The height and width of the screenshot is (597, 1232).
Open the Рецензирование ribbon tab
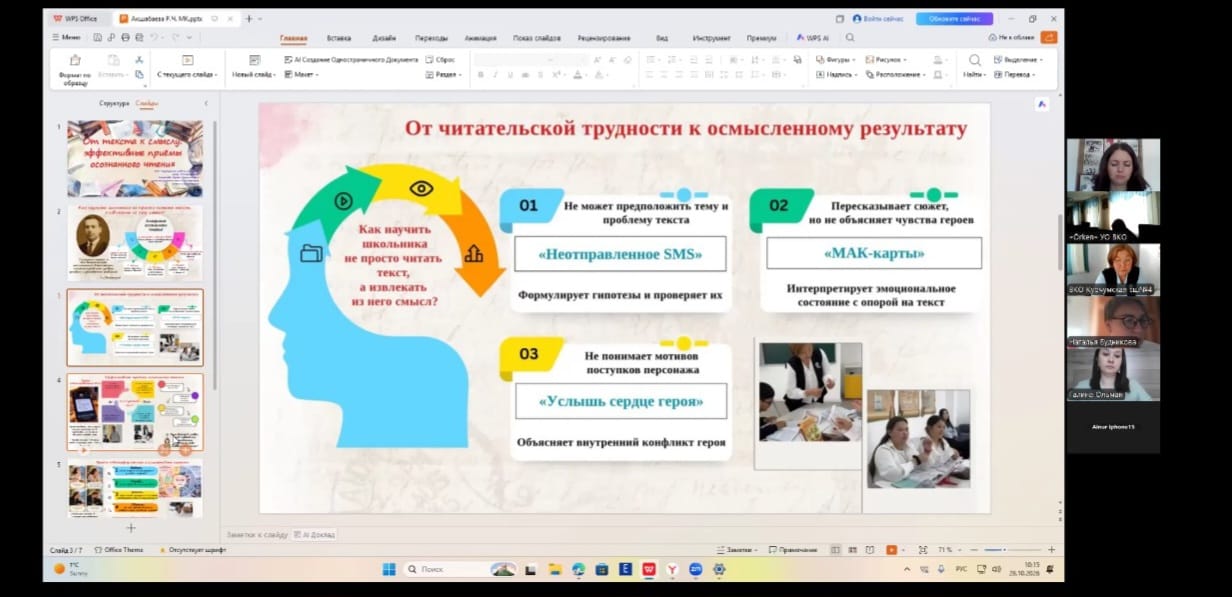click(x=604, y=38)
